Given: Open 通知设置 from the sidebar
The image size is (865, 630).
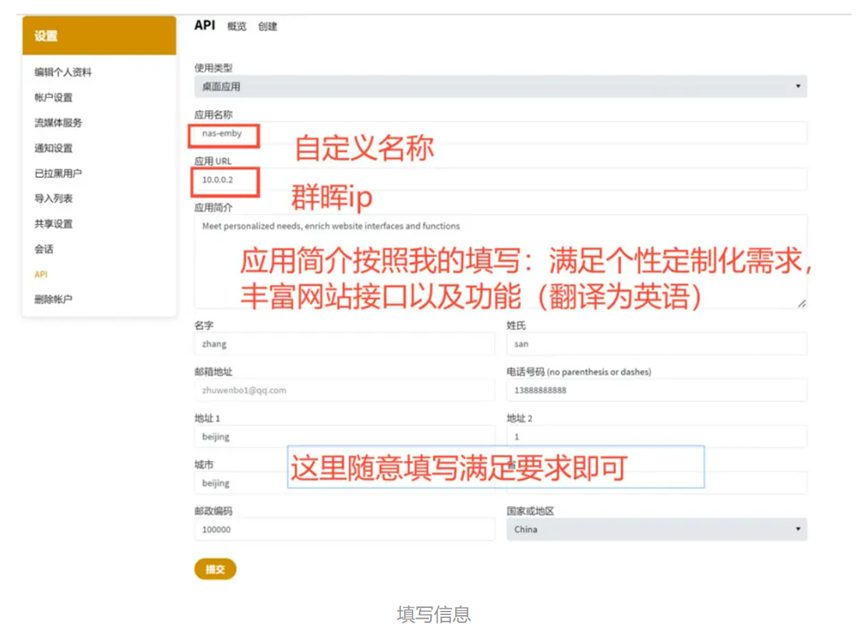Looking at the screenshot, I should (x=53, y=148).
